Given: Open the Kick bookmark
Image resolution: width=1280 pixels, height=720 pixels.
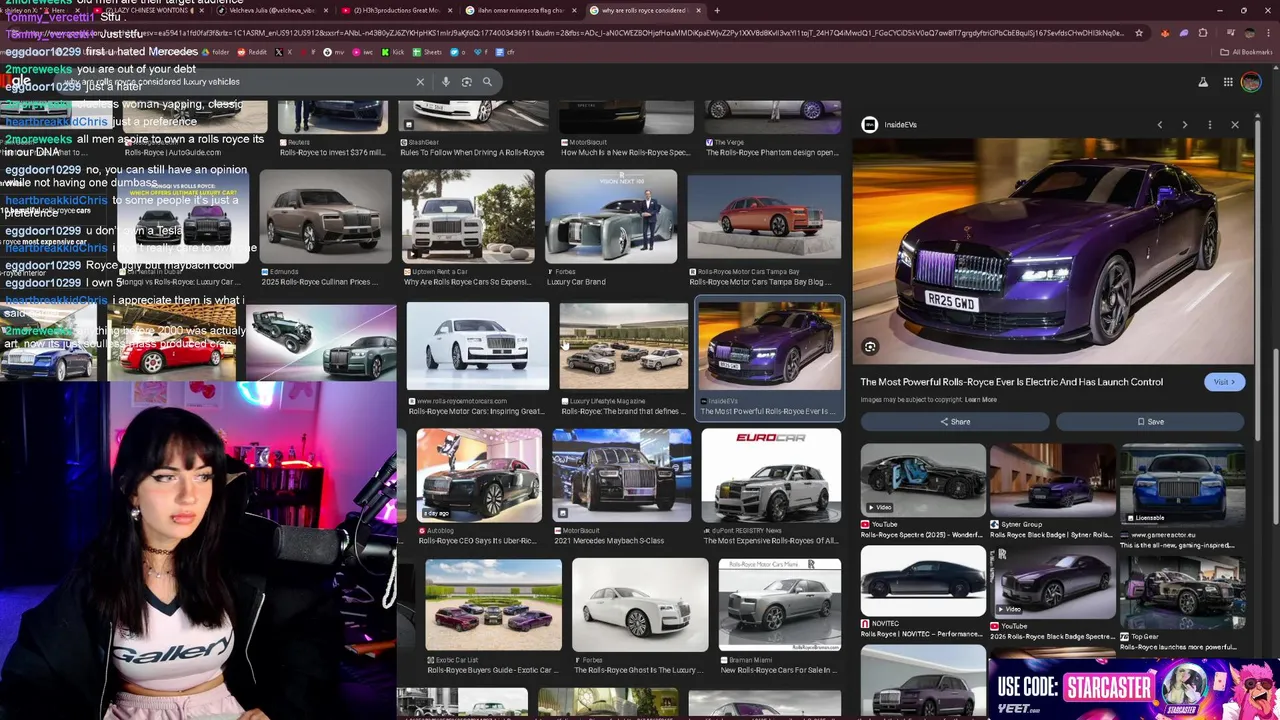Looking at the screenshot, I should (x=392, y=52).
